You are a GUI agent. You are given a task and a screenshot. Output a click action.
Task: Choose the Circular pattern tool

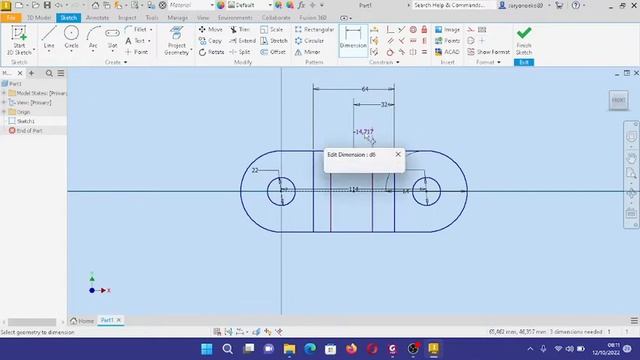coord(309,41)
